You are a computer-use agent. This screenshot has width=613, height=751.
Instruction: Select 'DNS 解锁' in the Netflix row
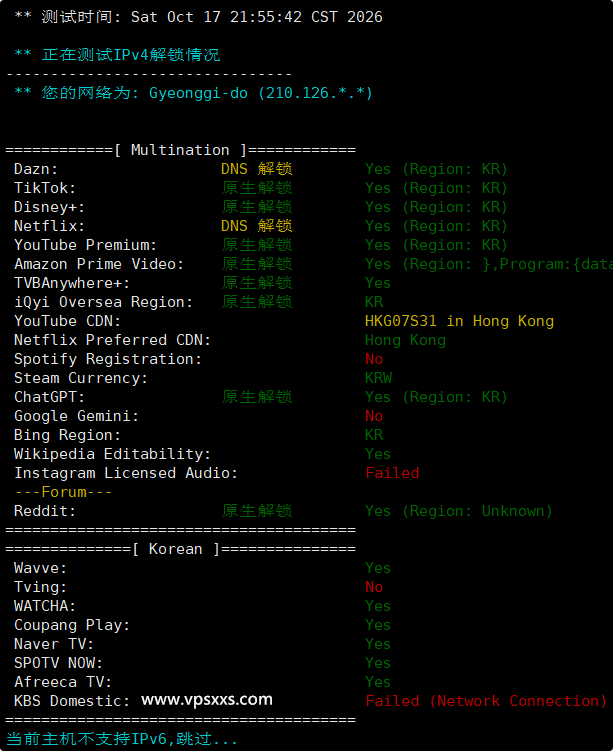(x=257, y=226)
